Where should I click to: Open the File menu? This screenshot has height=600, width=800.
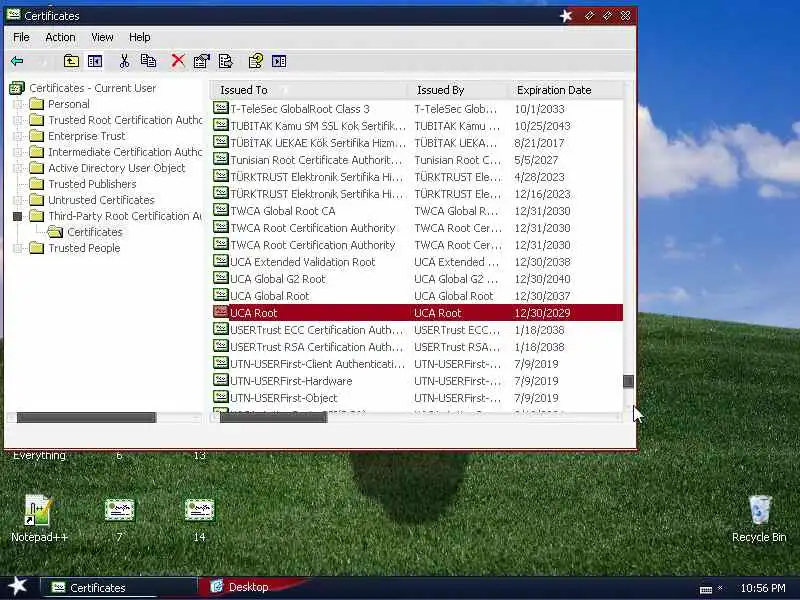21,37
